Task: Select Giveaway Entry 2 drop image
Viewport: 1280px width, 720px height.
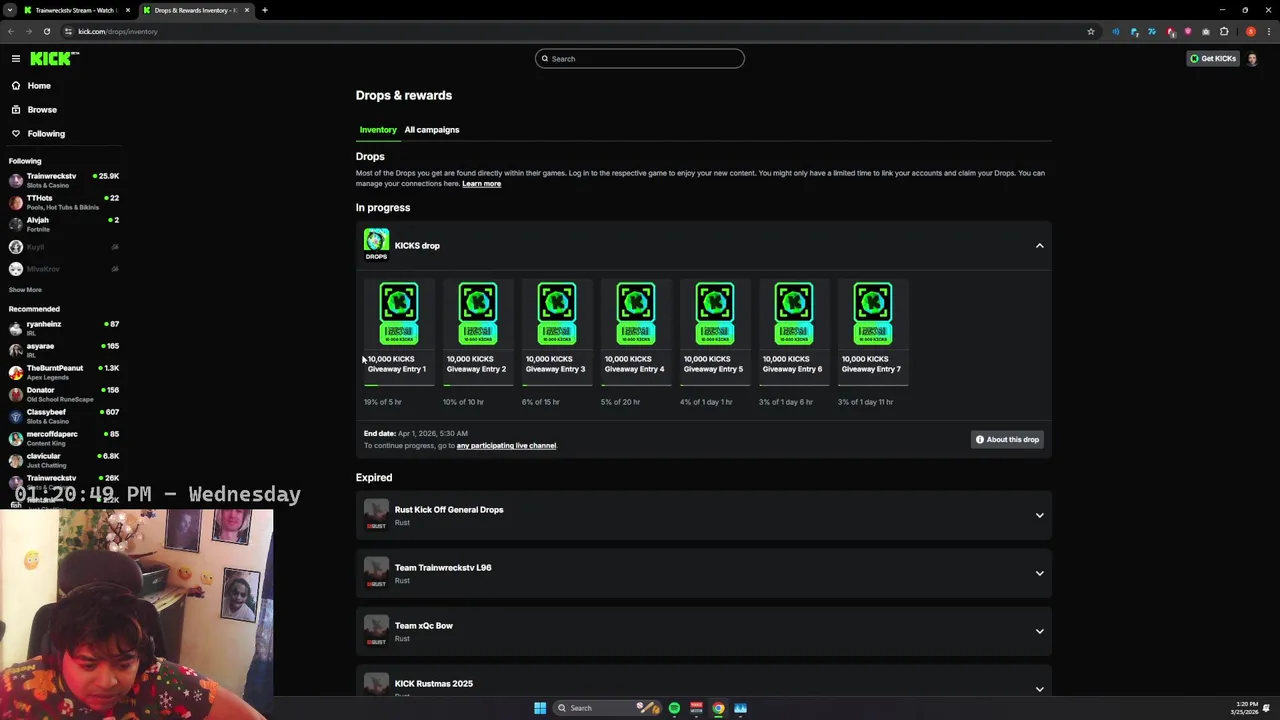Action: tap(477, 314)
